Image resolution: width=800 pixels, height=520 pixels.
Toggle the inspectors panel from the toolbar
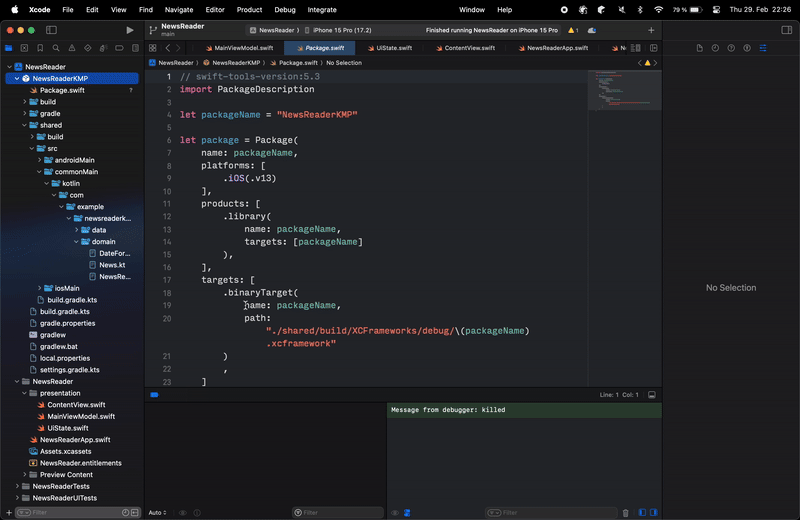click(x=786, y=30)
